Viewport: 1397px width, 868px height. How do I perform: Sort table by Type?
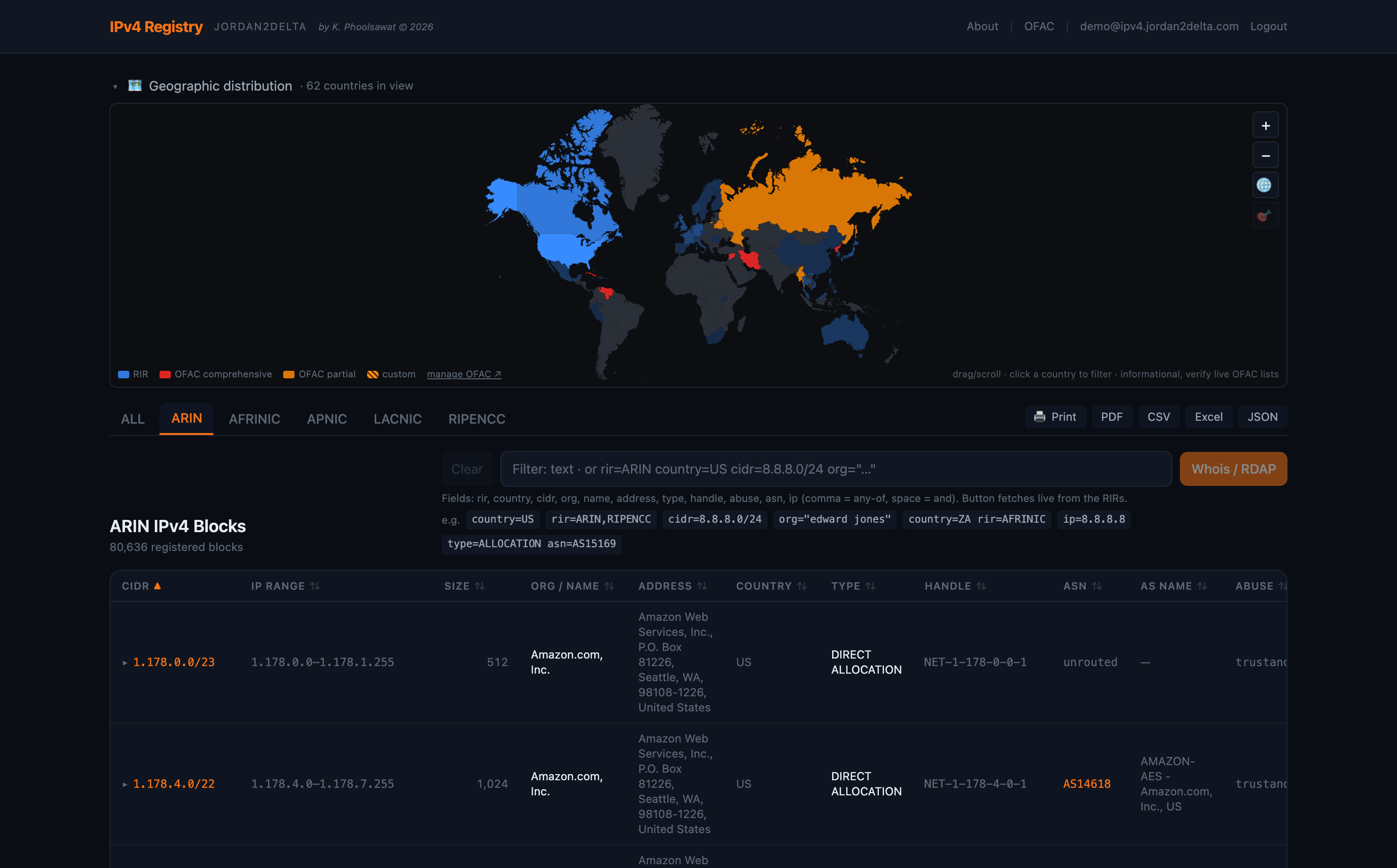[x=853, y=586]
